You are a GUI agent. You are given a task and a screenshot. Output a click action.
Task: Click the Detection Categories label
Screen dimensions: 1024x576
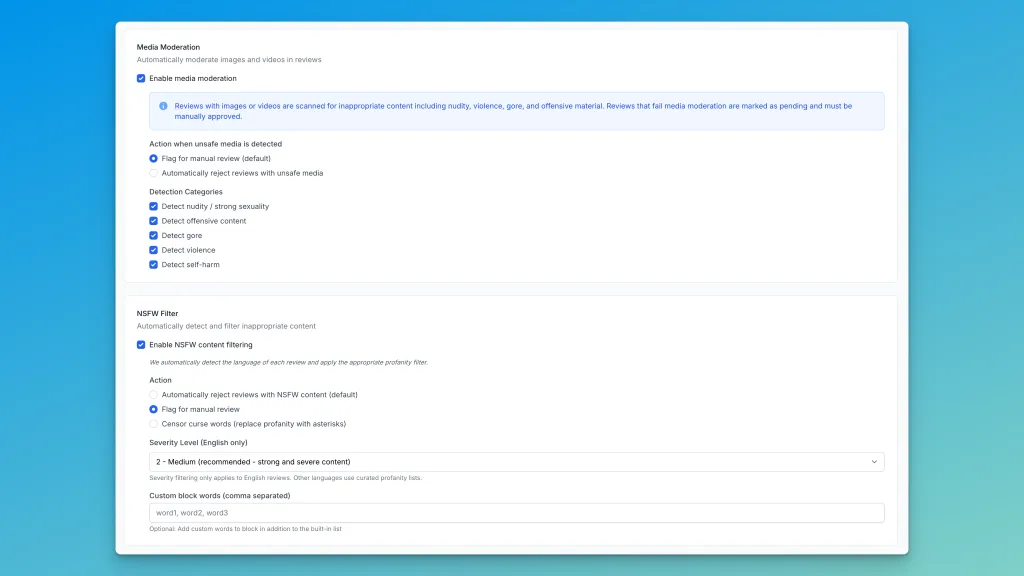coord(186,192)
